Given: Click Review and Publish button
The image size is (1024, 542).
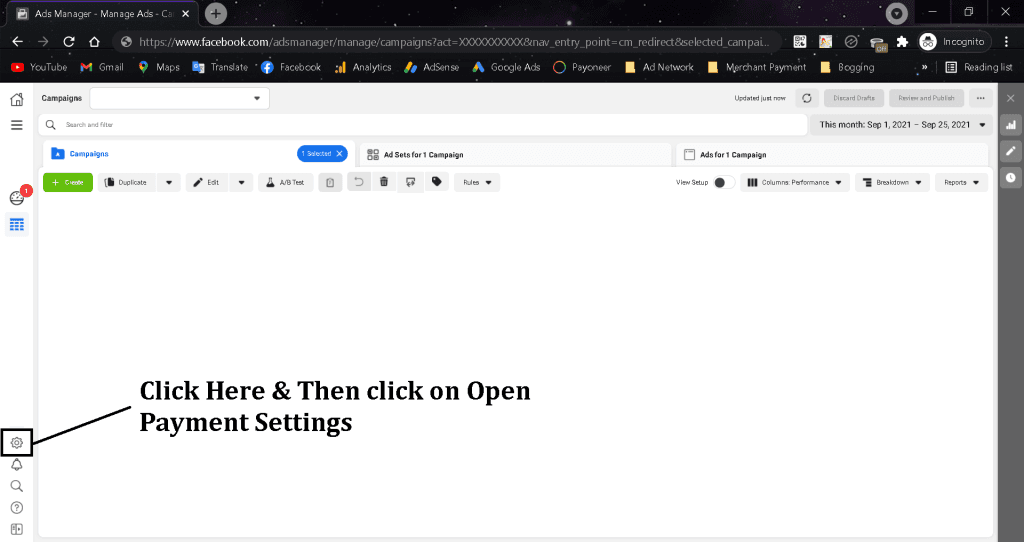Looking at the screenshot, I should click(926, 98).
